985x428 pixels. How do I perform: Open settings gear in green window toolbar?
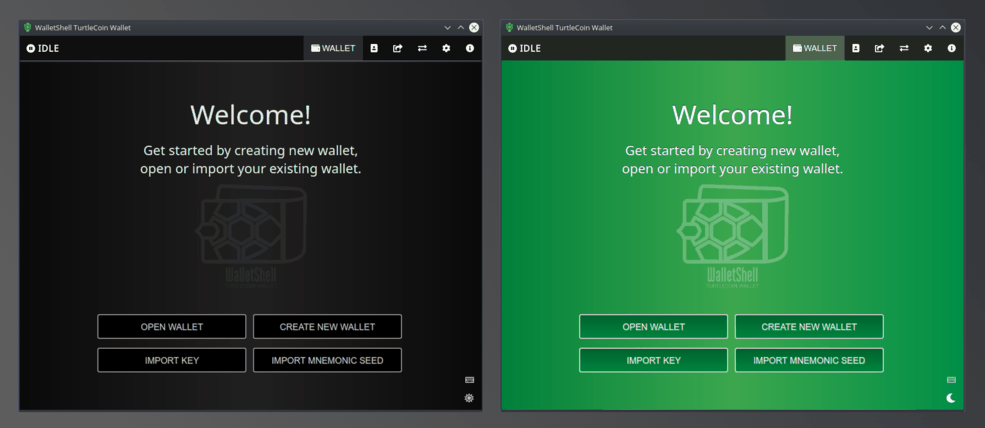click(928, 48)
